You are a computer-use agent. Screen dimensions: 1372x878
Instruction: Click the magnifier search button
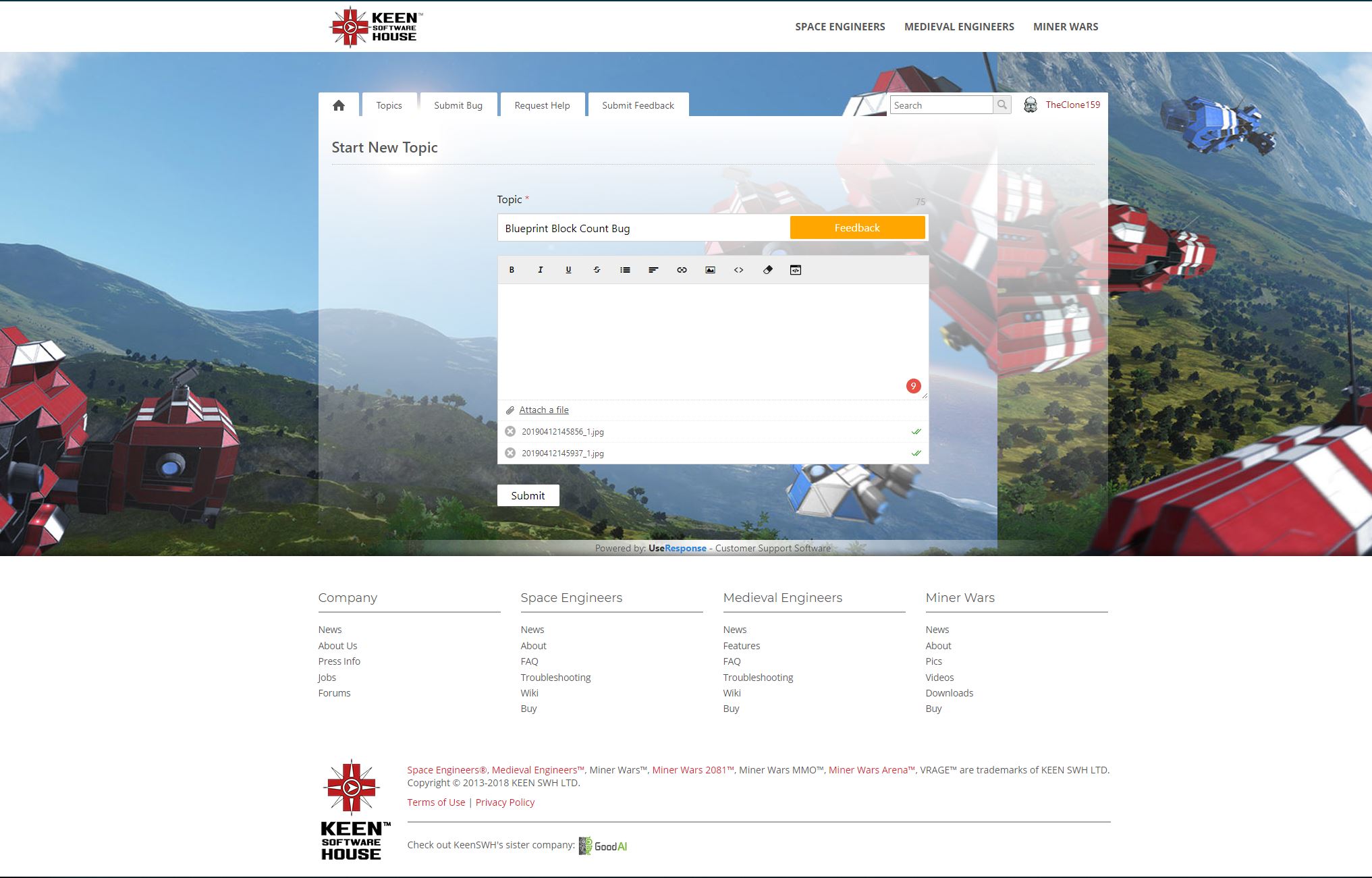click(x=1002, y=105)
